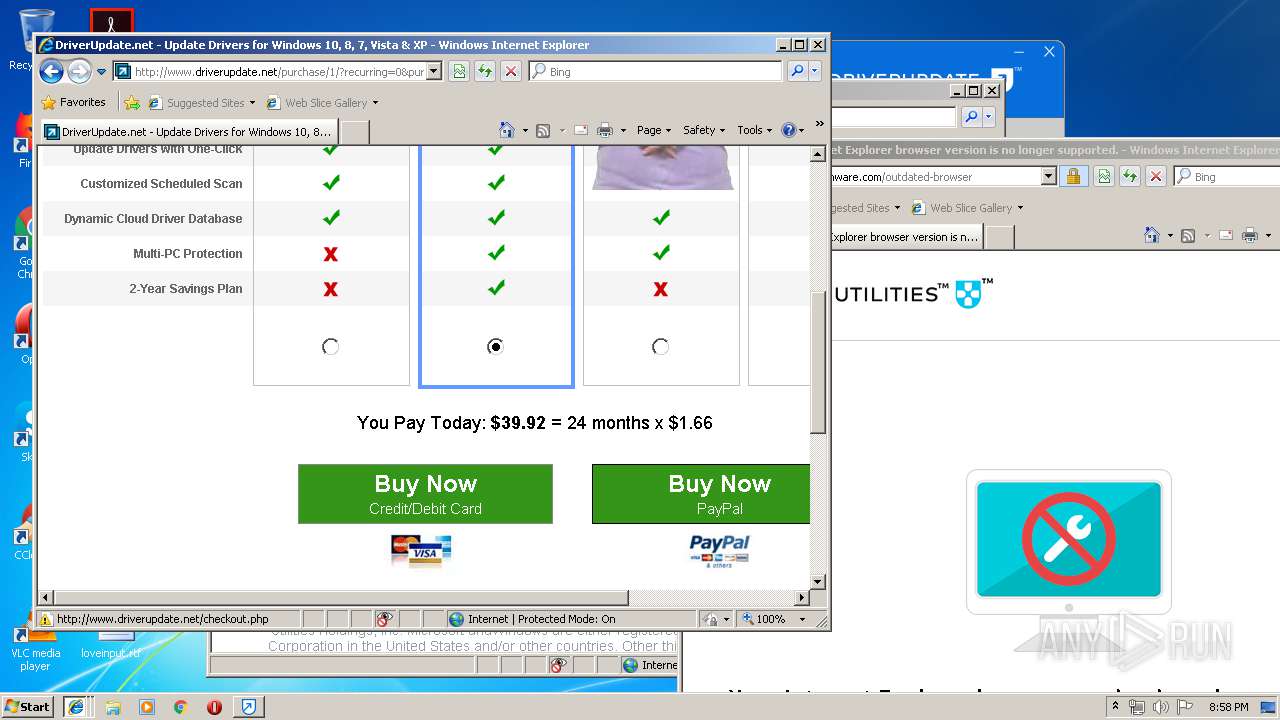Open the Home button dropdown arrow
Screen dimensions: 1280x720
click(525, 130)
